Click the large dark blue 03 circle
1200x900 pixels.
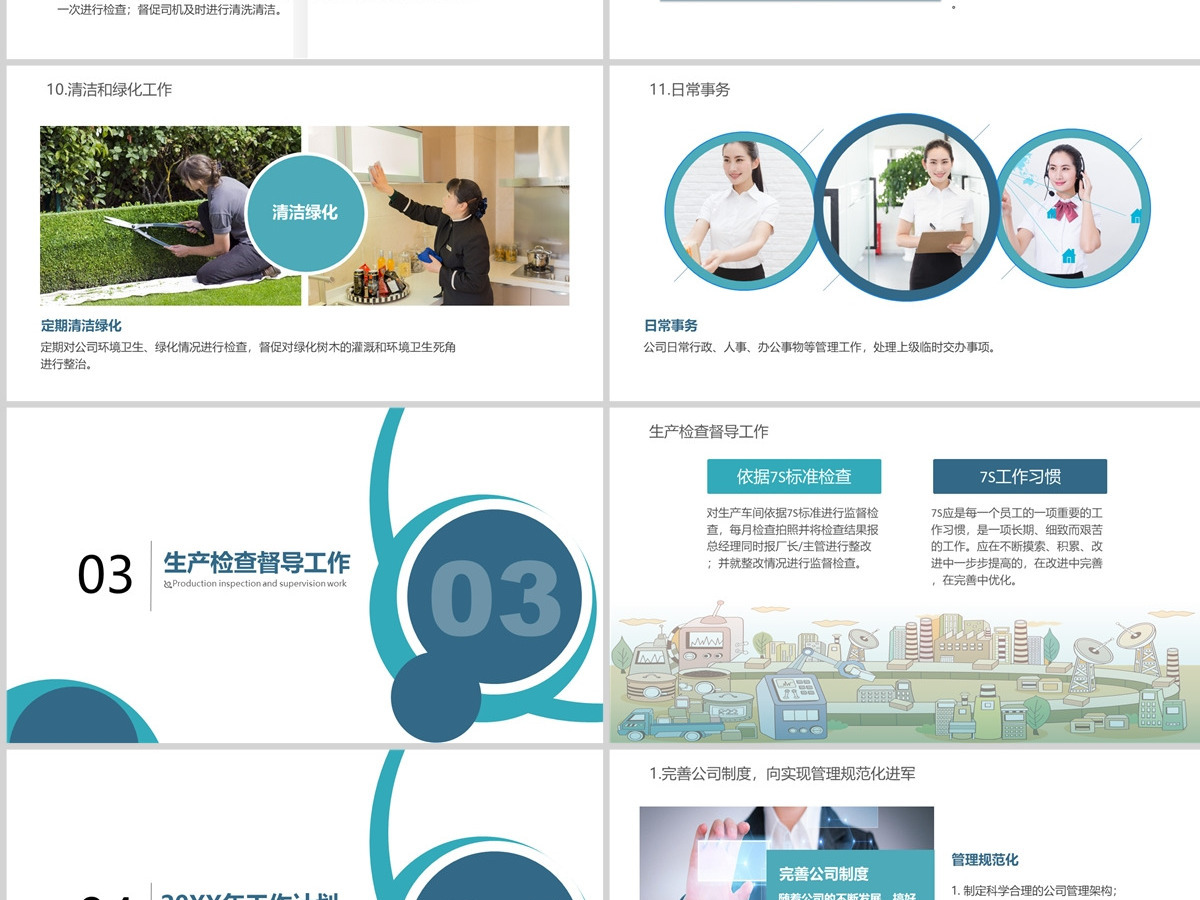click(495, 597)
